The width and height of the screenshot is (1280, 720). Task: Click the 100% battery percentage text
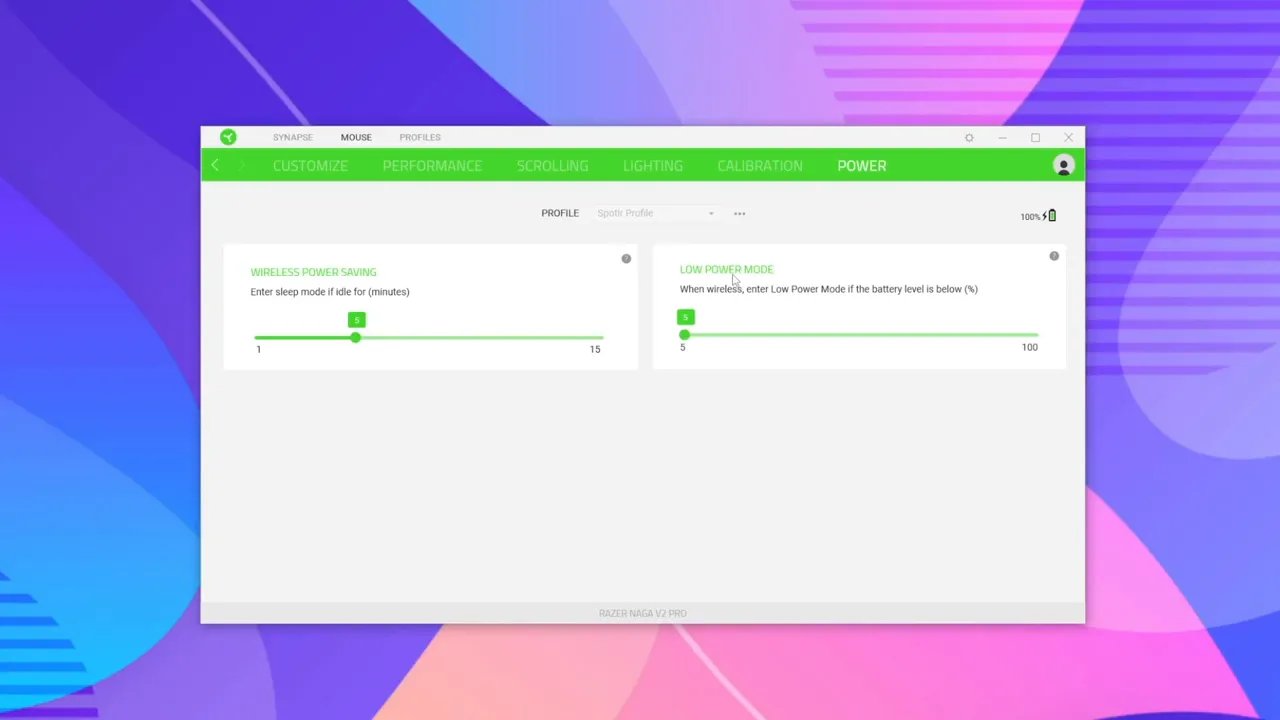pyautogui.click(x=1030, y=217)
